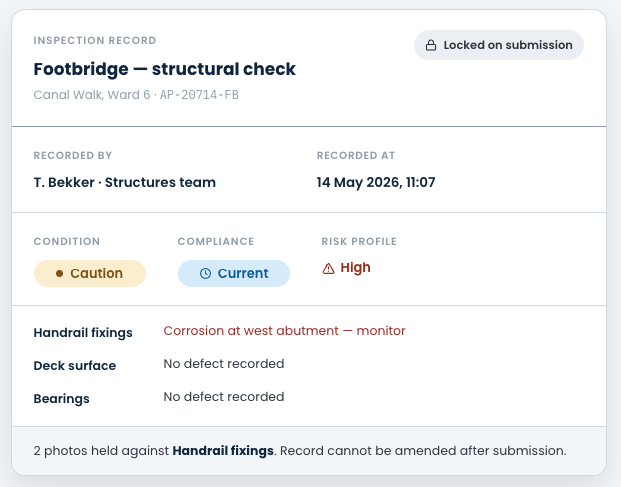The width and height of the screenshot is (621, 487).
Task: Select the AP-20714-FB reference code
Action: [x=199, y=95]
